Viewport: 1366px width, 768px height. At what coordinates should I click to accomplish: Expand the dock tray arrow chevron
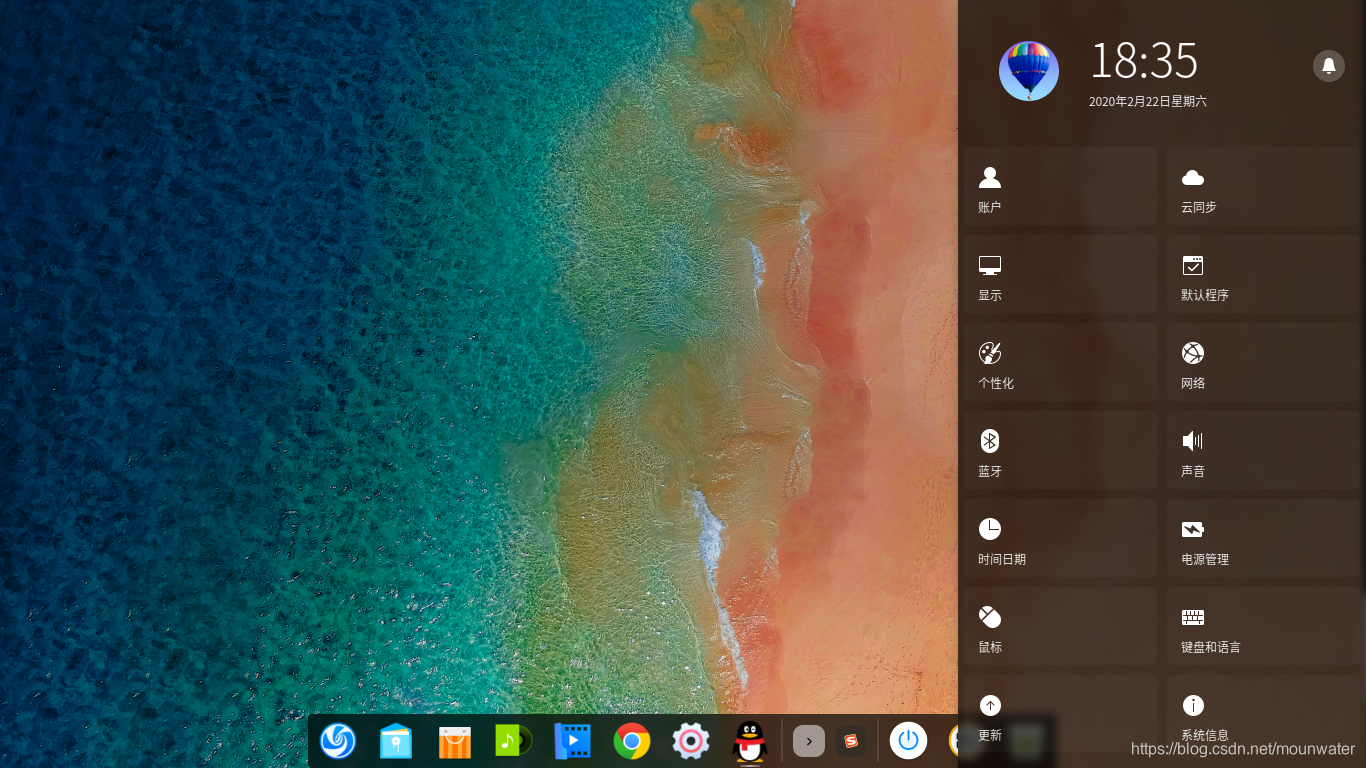click(809, 741)
